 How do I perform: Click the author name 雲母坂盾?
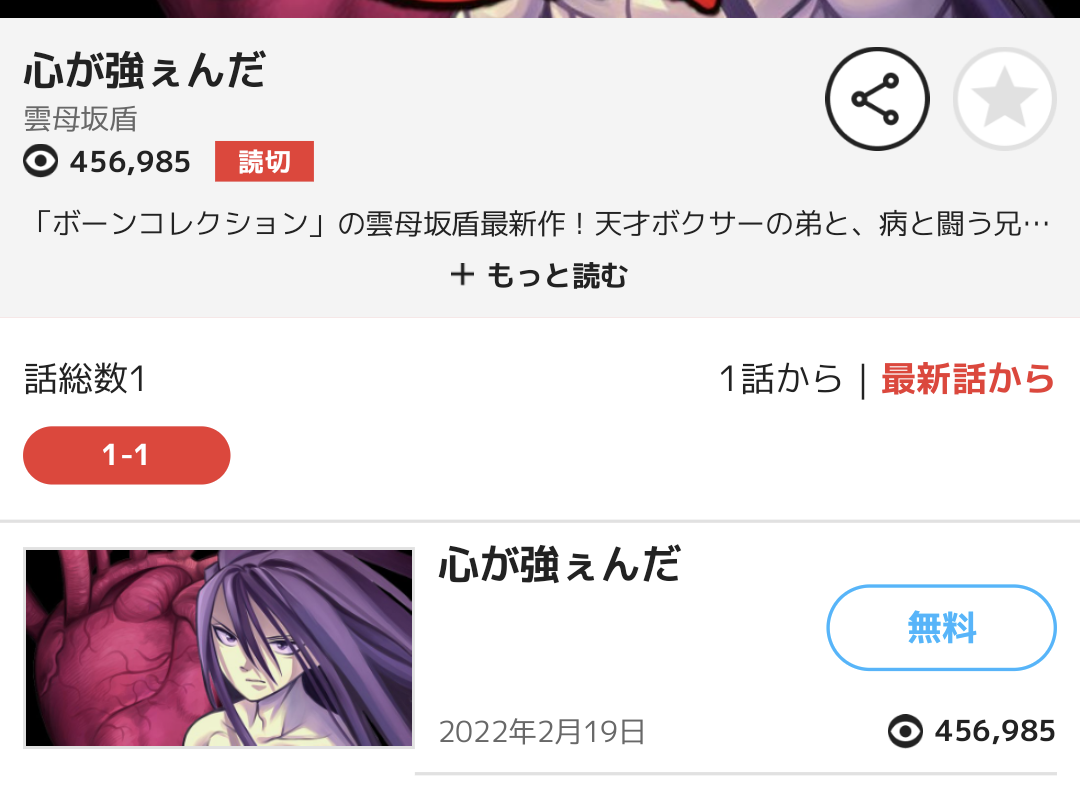81,119
